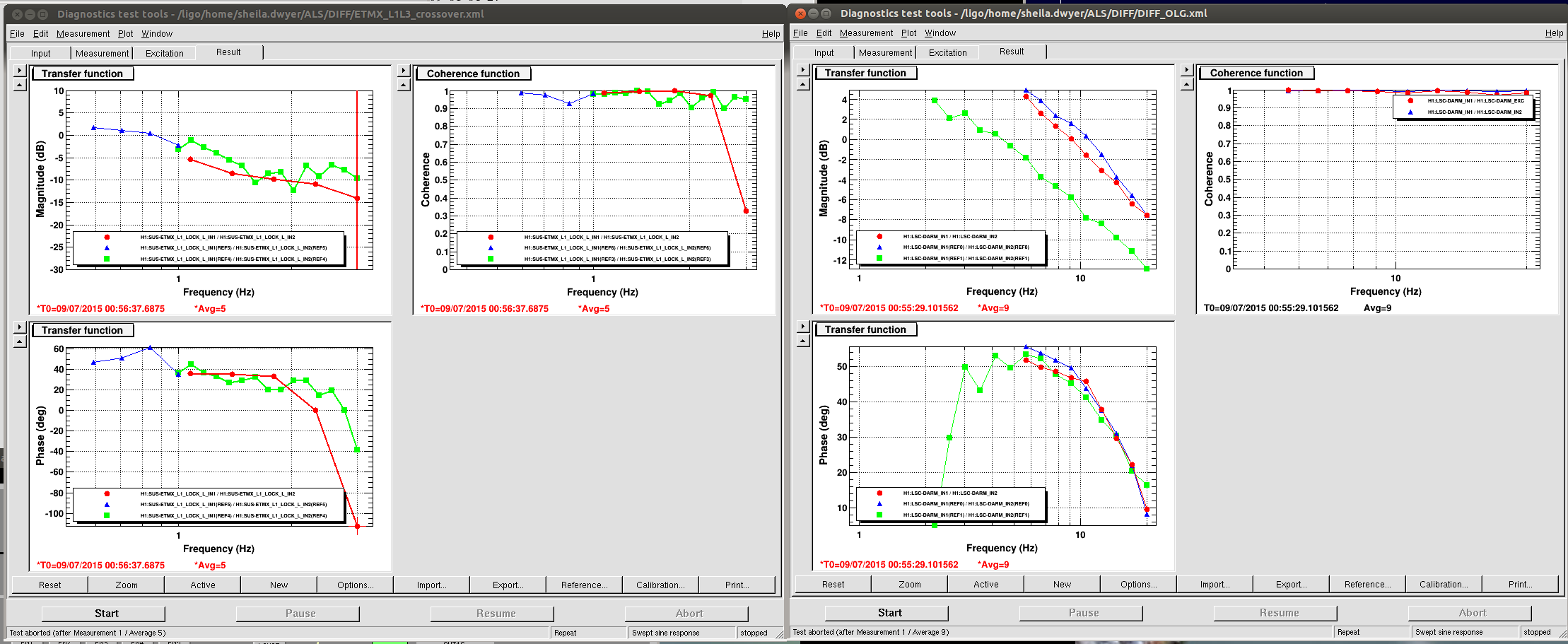The image size is (1568, 644).
Task: Switch to Excitation tab in DIFF_OLG window
Action: pos(947,52)
